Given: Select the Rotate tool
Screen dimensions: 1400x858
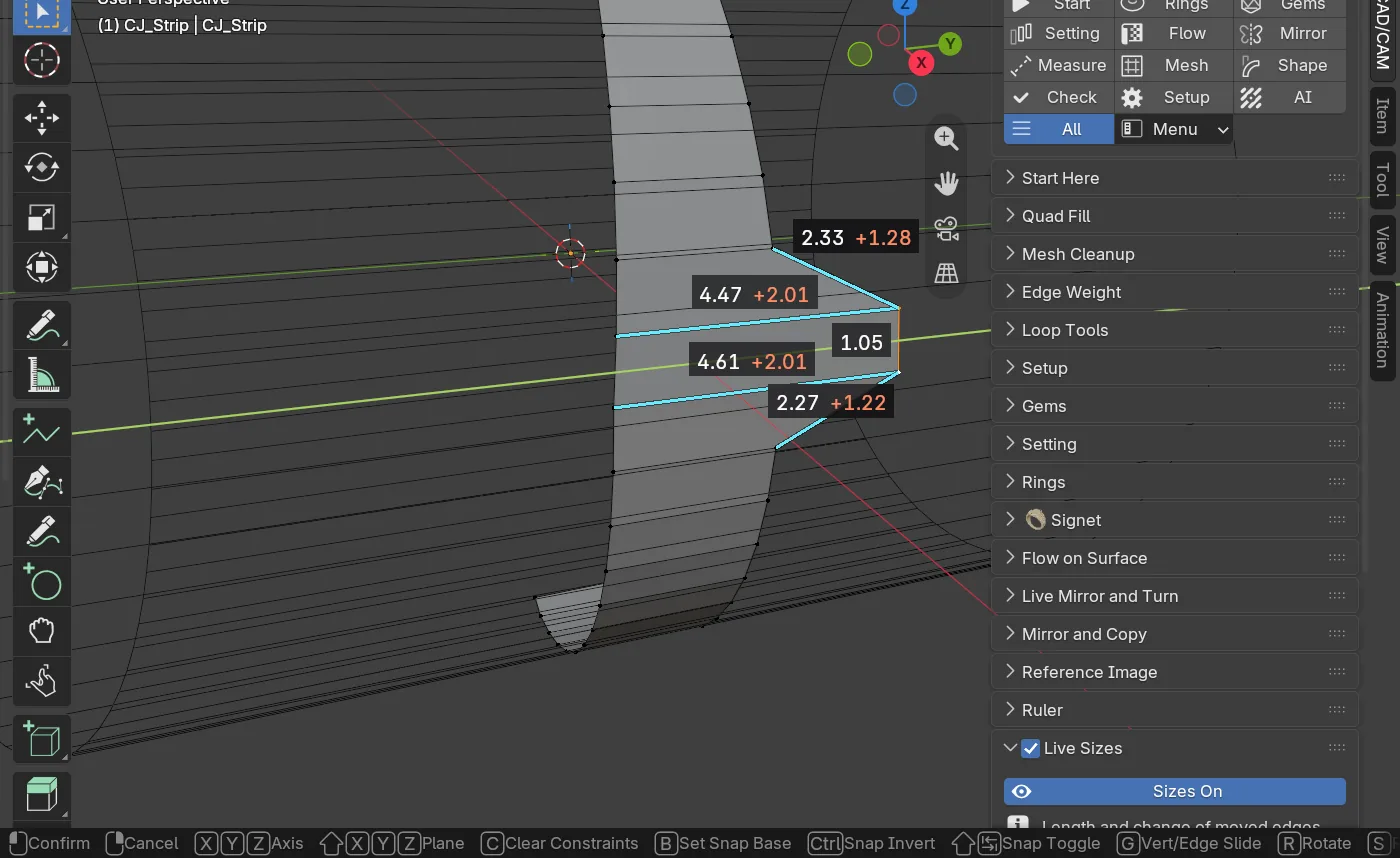Looking at the screenshot, I should tap(41, 167).
